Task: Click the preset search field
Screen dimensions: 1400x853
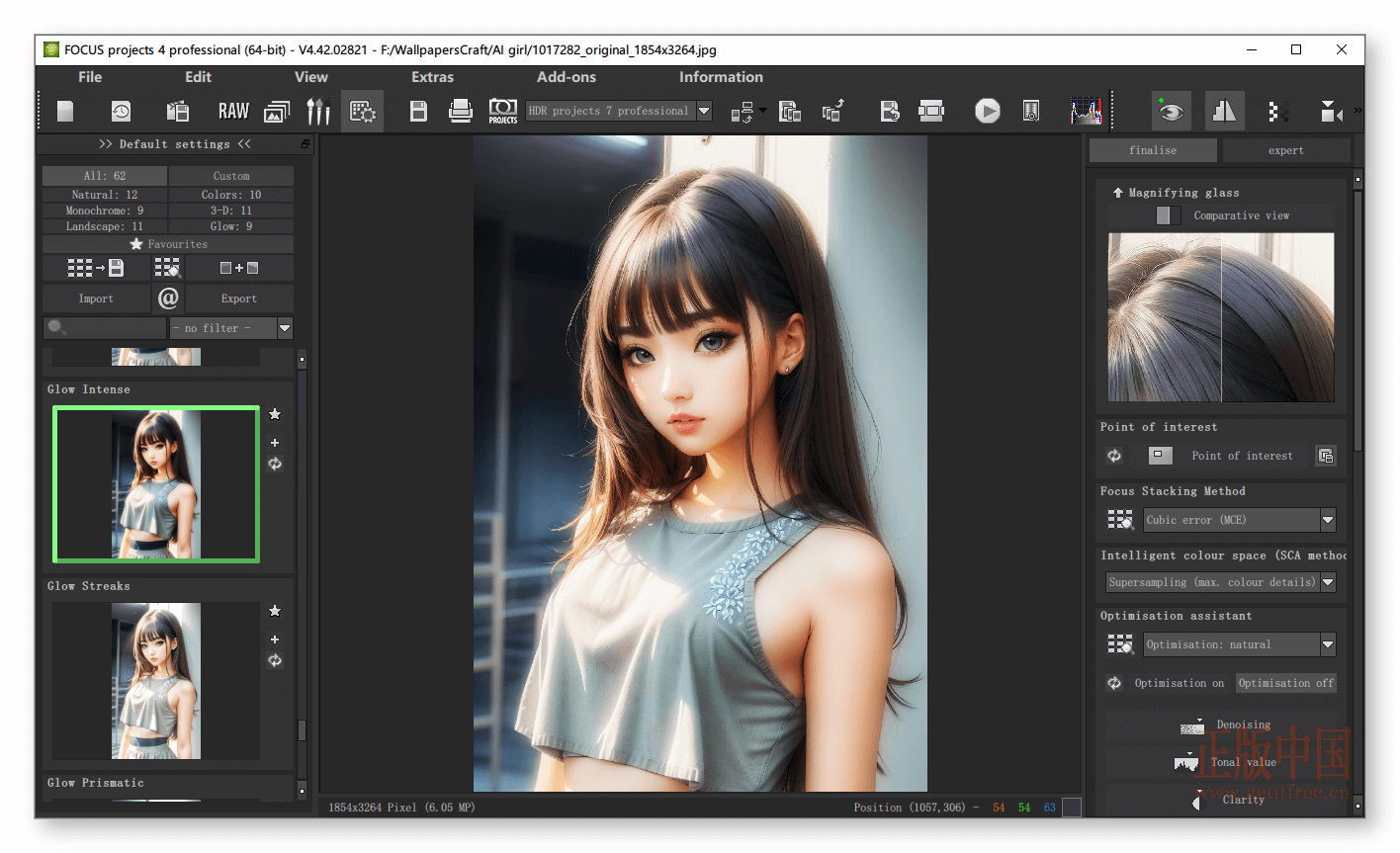Action: click(x=105, y=328)
